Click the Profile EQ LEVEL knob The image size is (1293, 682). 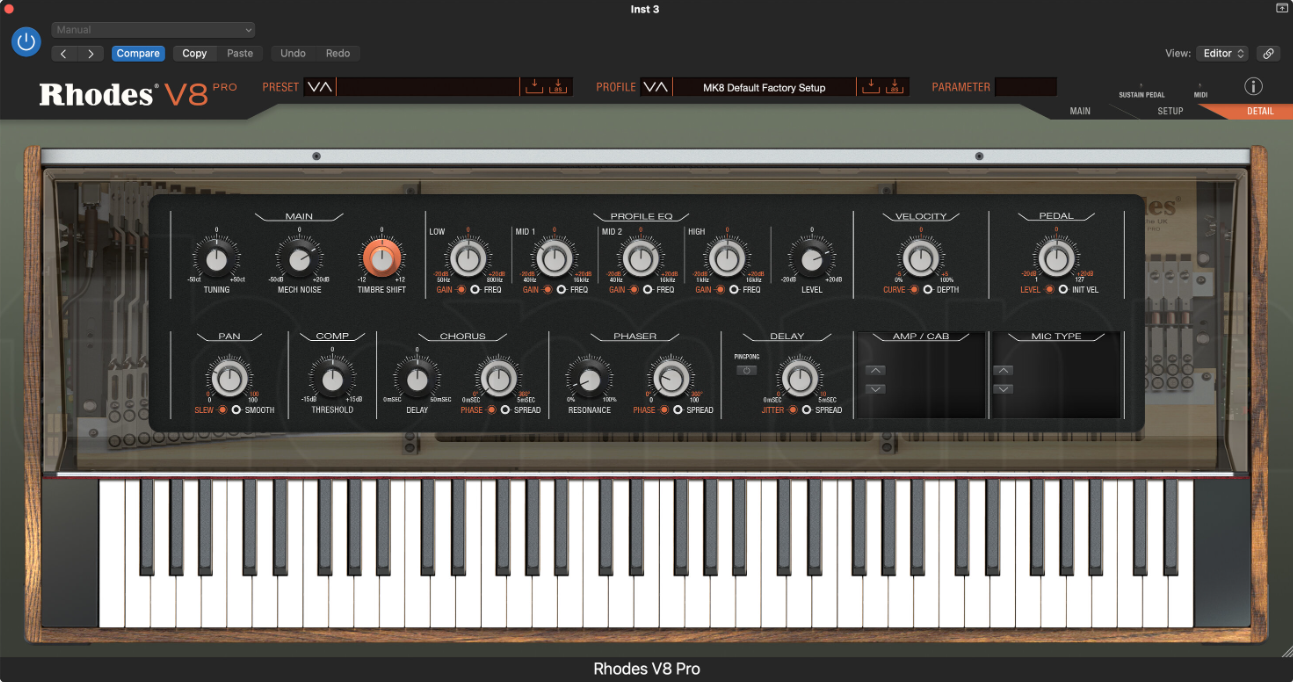tap(812, 259)
